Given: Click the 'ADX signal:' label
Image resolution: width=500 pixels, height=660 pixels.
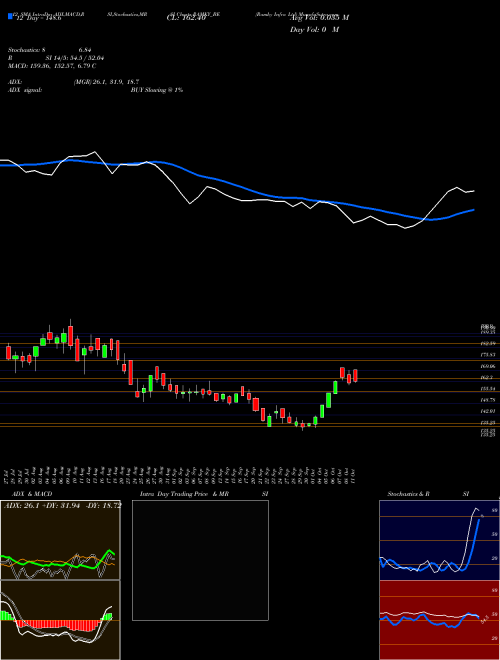Looking at the screenshot, I should (x=25, y=90).
